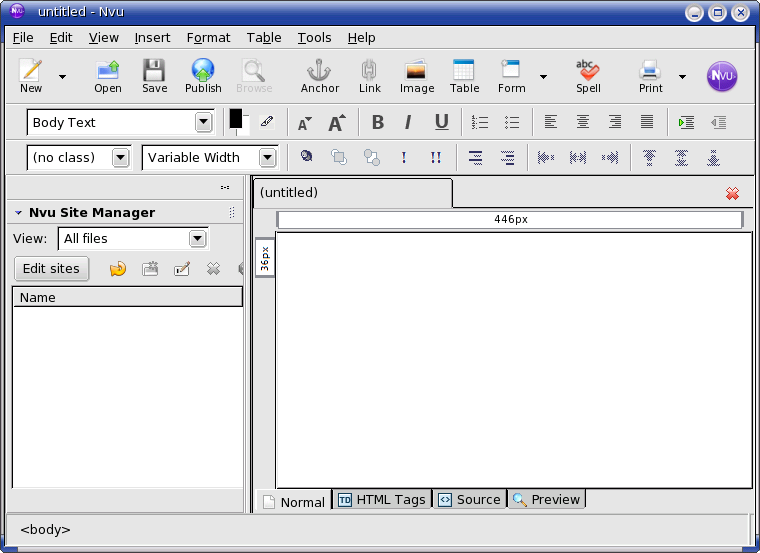Toggle Underline formatting

[441, 122]
